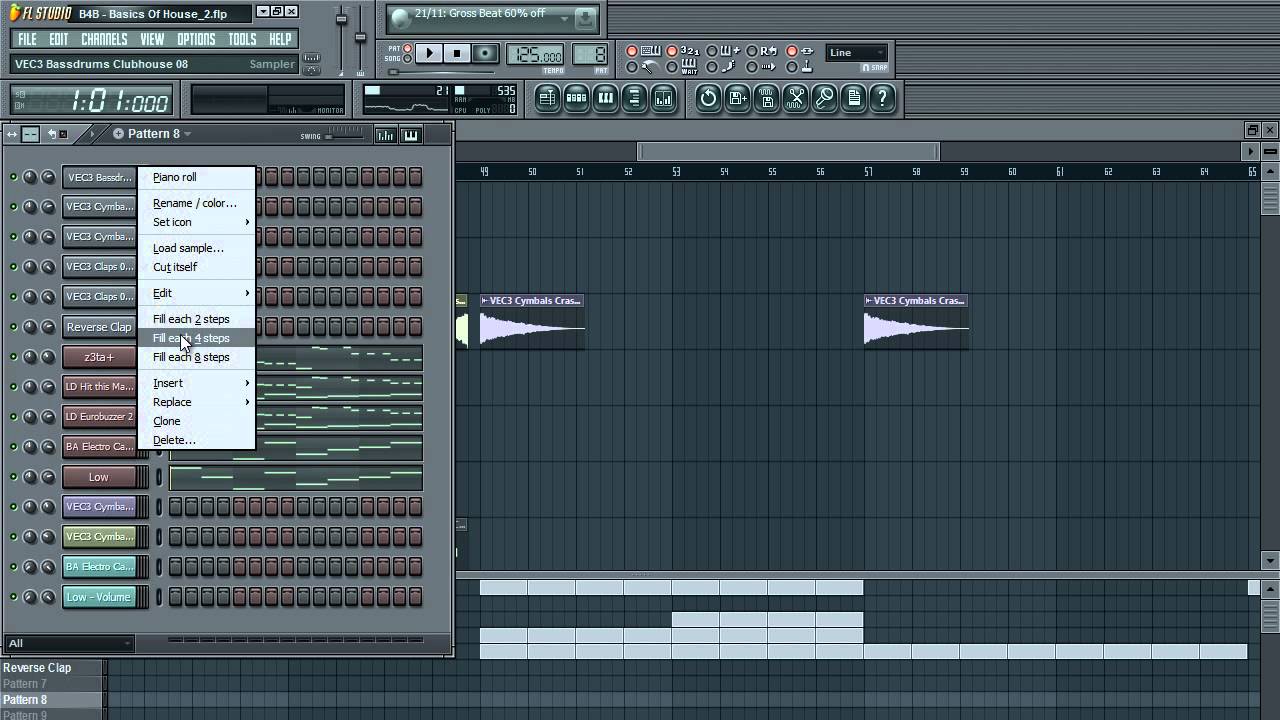Stop playback with the stop button
Screen dimensions: 1280x720
tap(457, 54)
